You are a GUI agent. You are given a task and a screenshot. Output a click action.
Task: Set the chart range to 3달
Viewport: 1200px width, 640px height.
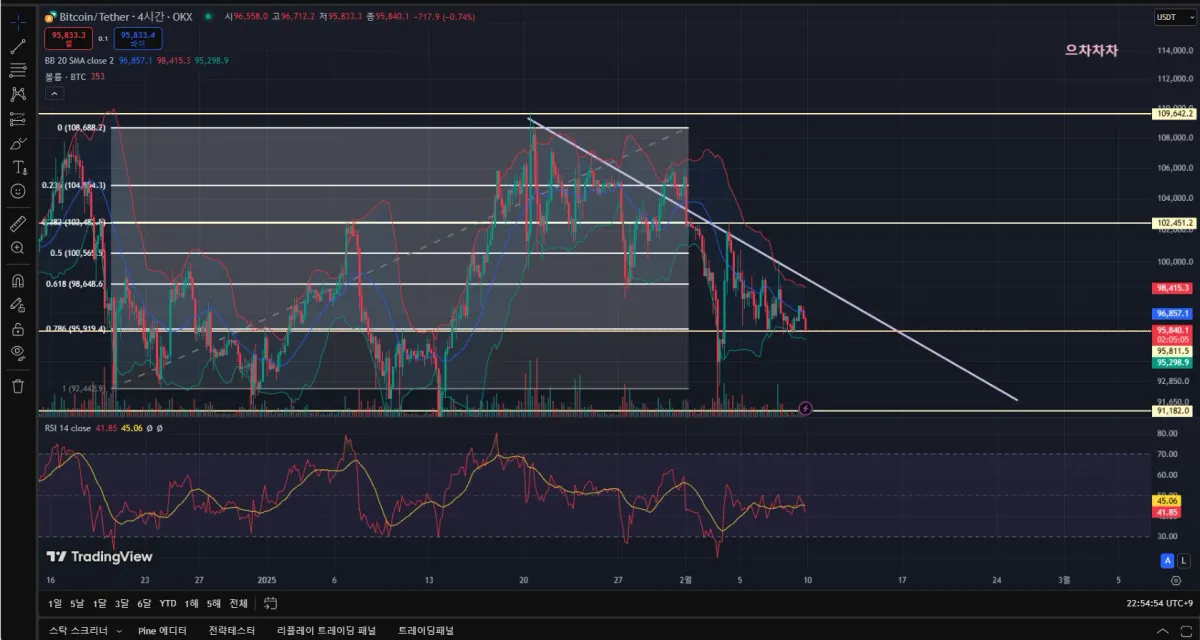(x=122, y=603)
